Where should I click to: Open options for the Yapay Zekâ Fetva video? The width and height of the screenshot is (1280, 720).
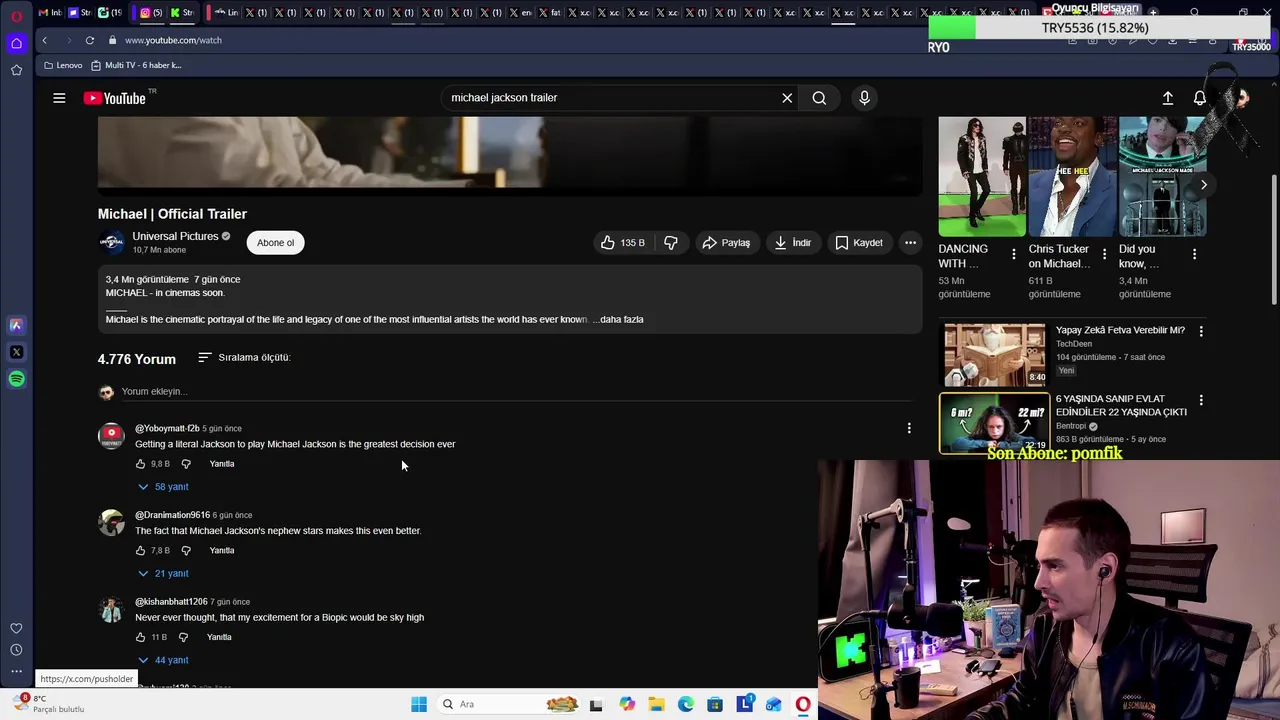pyautogui.click(x=1201, y=331)
